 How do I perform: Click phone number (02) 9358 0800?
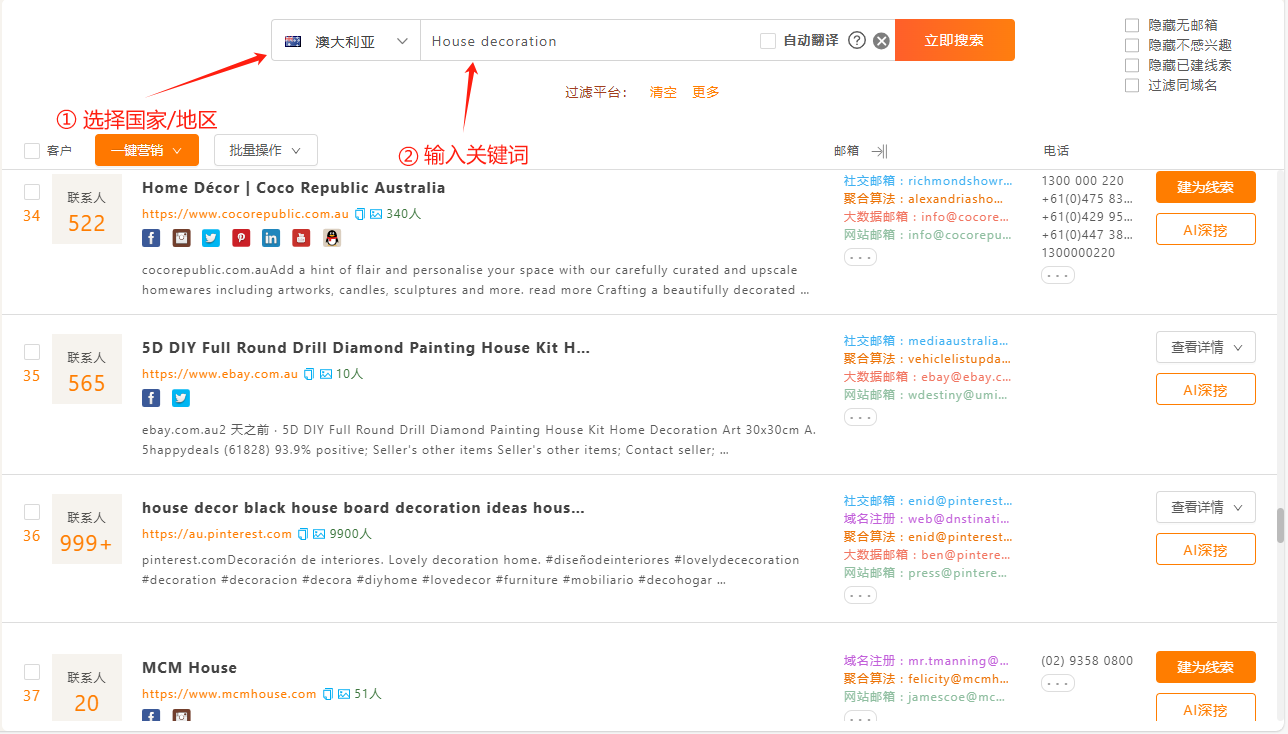click(x=1087, y=661)
